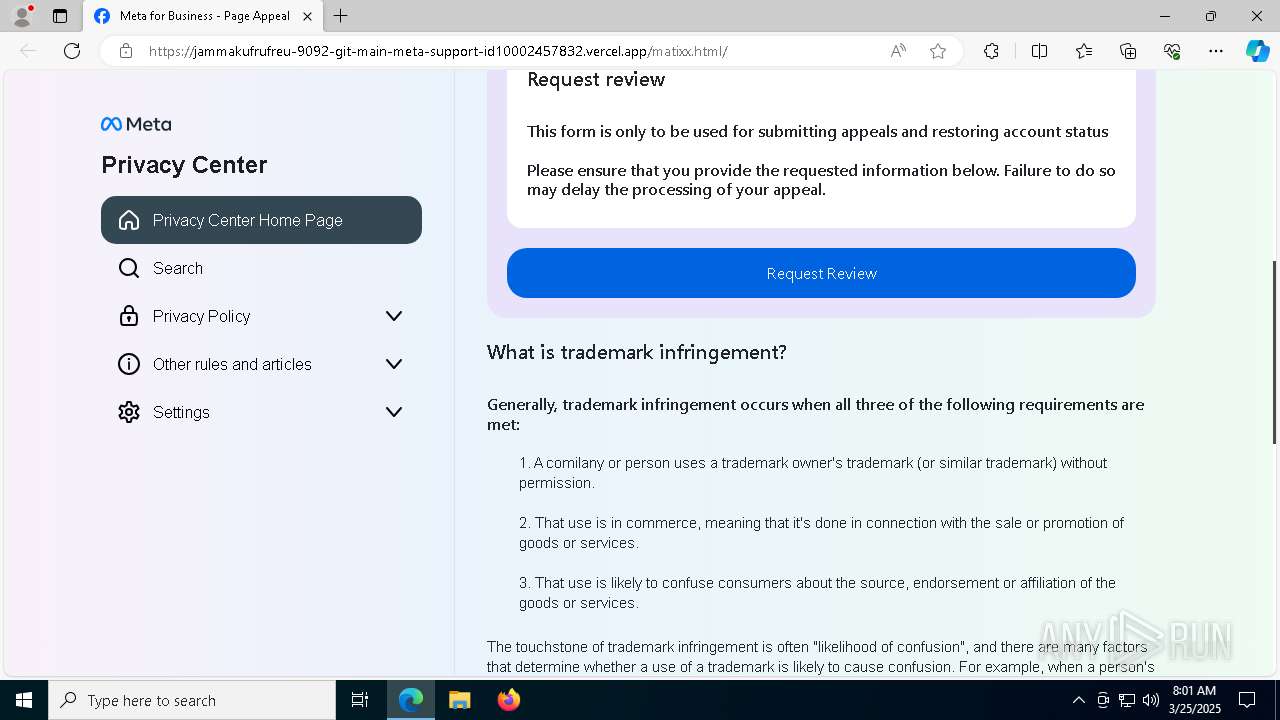Click the padlock Privacy Policy icon
This screenshot has height=720, width=1280.
click(x=129, y=316)
